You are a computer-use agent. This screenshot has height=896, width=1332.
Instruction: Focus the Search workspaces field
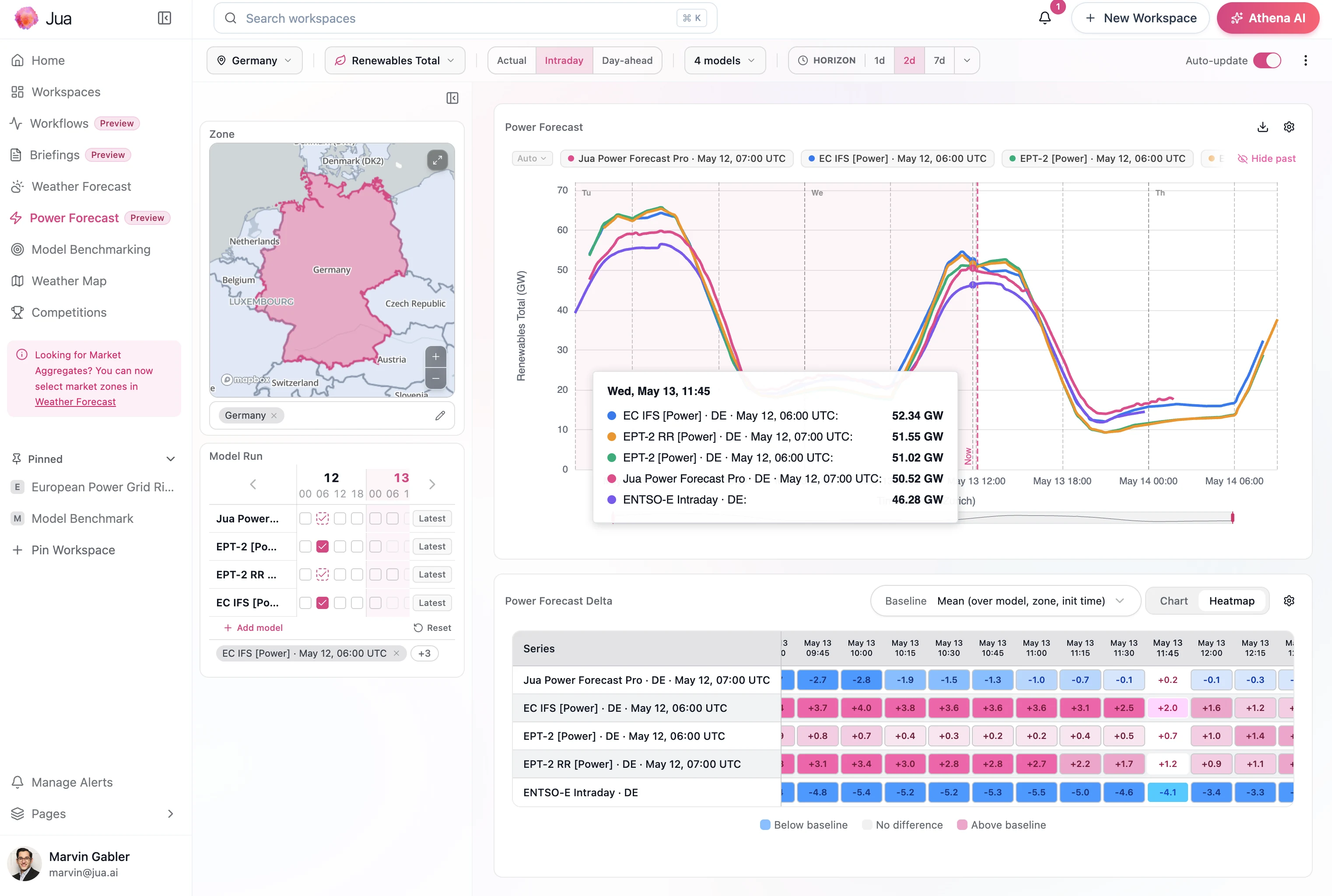click(465, 18)
